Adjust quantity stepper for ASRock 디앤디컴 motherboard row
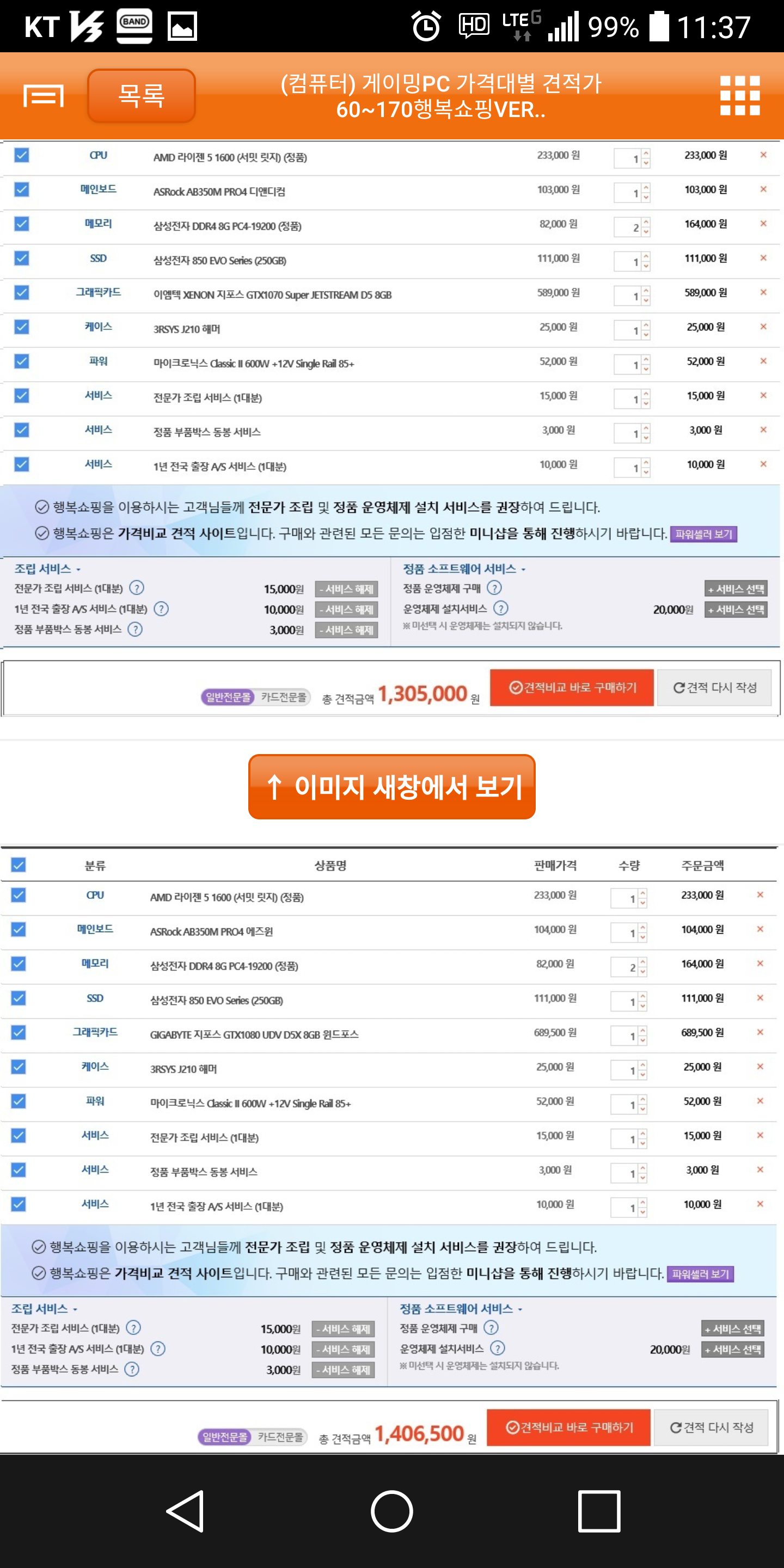Image resolution: width=784 pixels, height=1568 pixels. point(646,193)
